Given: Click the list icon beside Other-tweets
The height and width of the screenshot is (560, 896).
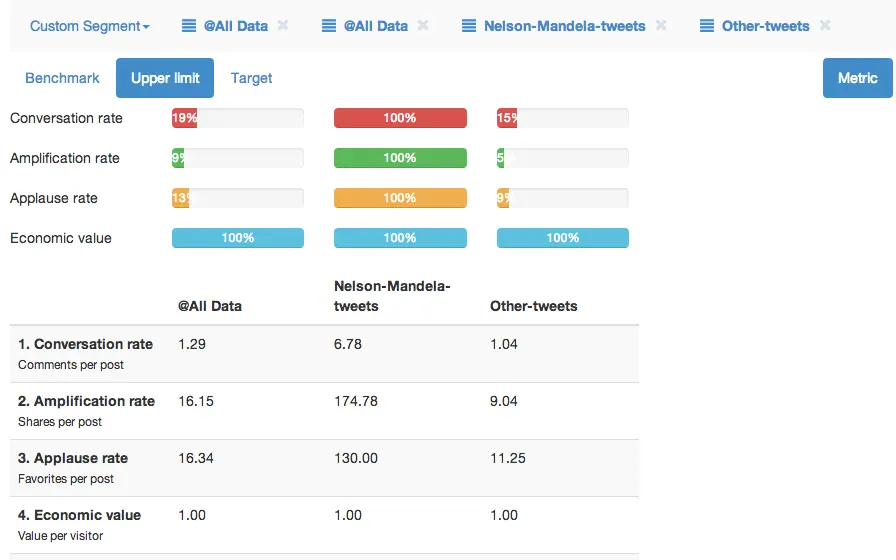Looking at the screenshot, I should tap(707, 26).
